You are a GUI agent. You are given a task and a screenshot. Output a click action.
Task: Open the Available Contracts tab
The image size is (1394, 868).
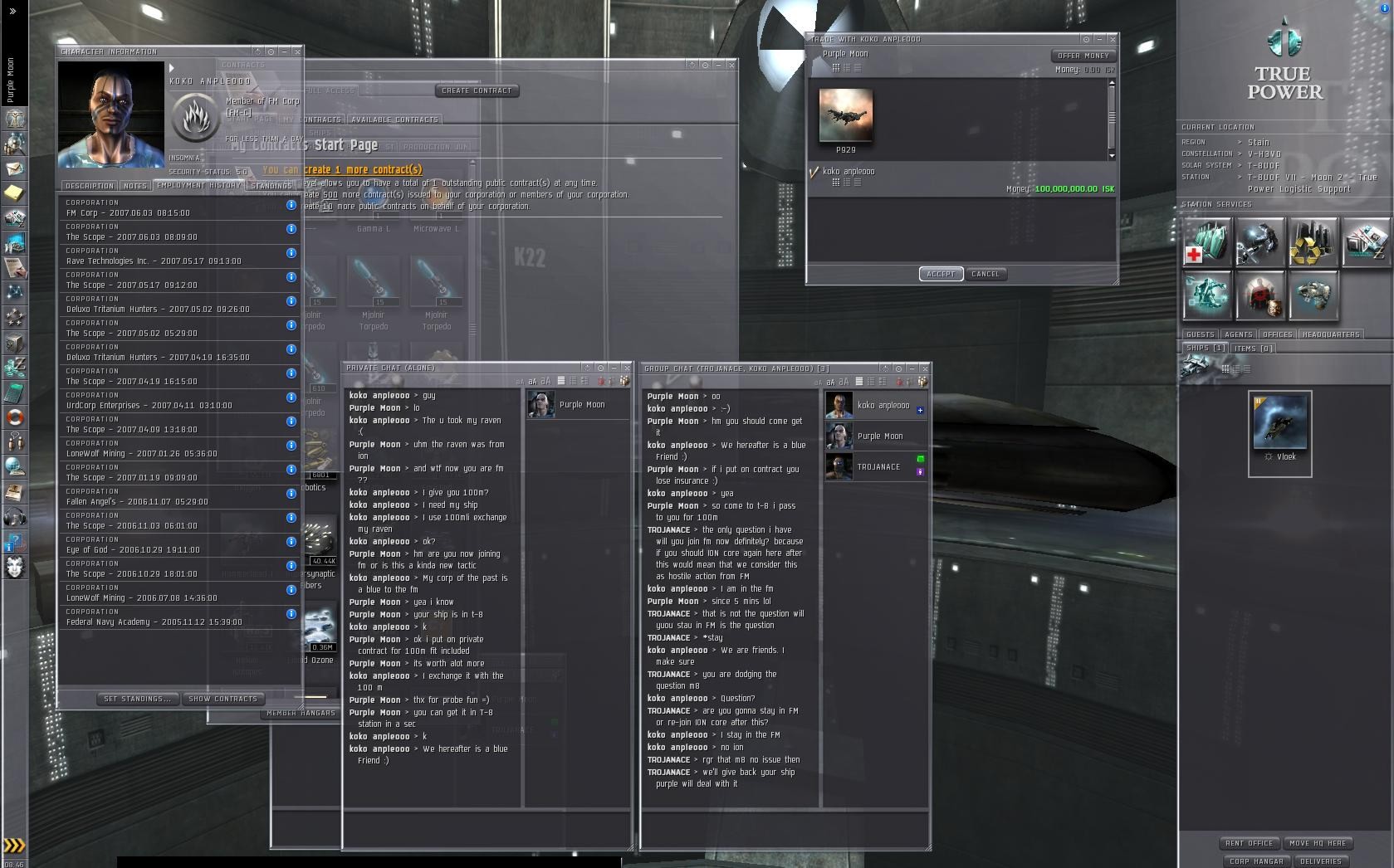pos(394,119)
